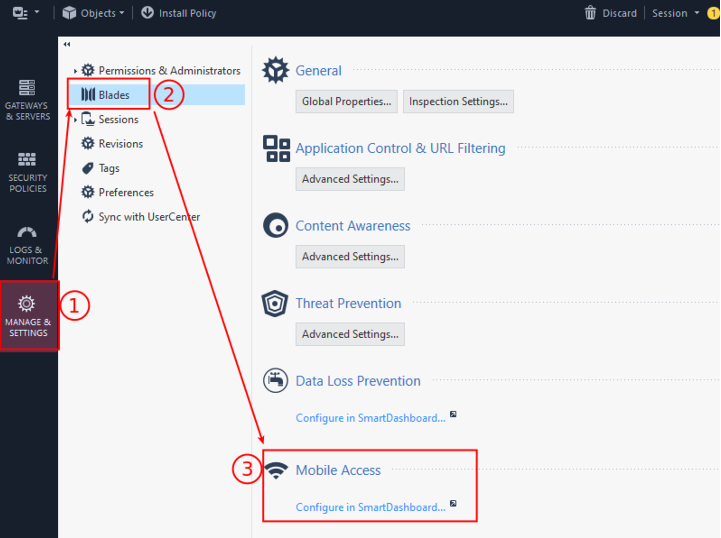Click Discard trash icon
Image resolution: width=721 pixels, height=538 pixels.
(591, 13)
